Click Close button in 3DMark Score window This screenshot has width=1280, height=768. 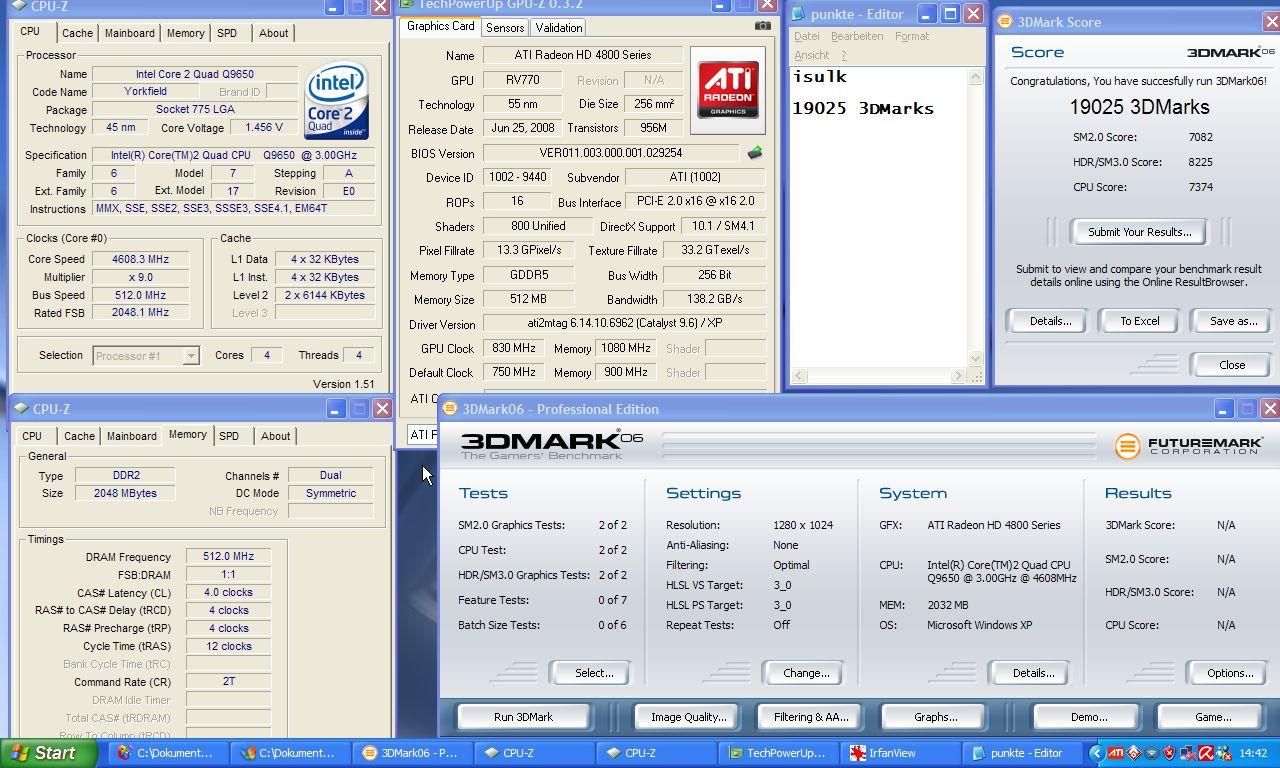point(1232,365)
